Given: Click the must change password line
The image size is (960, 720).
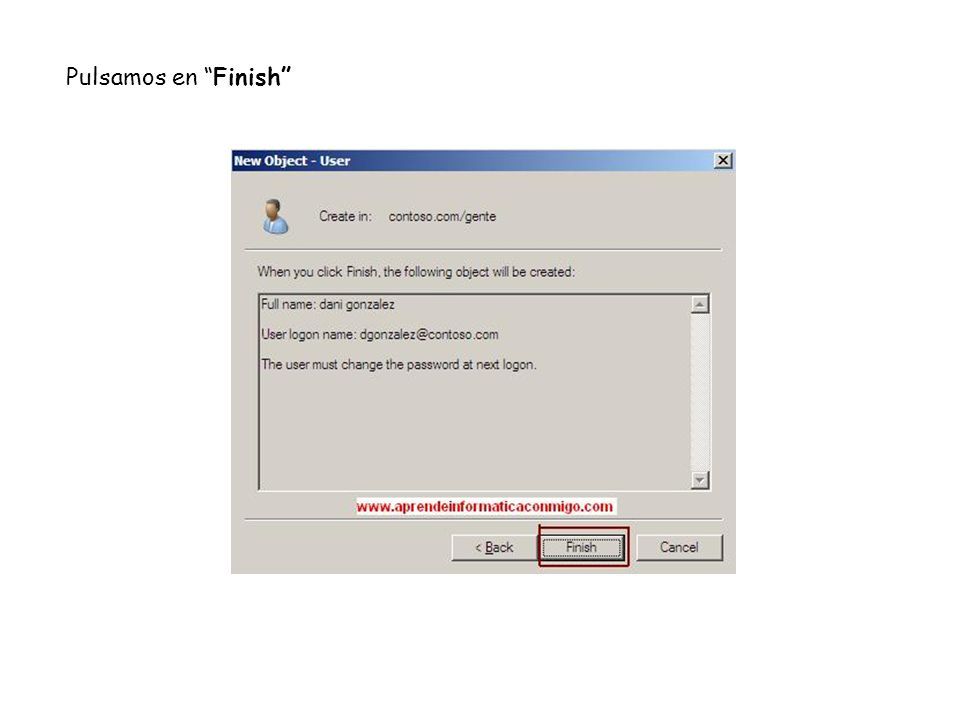Looking at the screenshot, I should pos(399,364).
